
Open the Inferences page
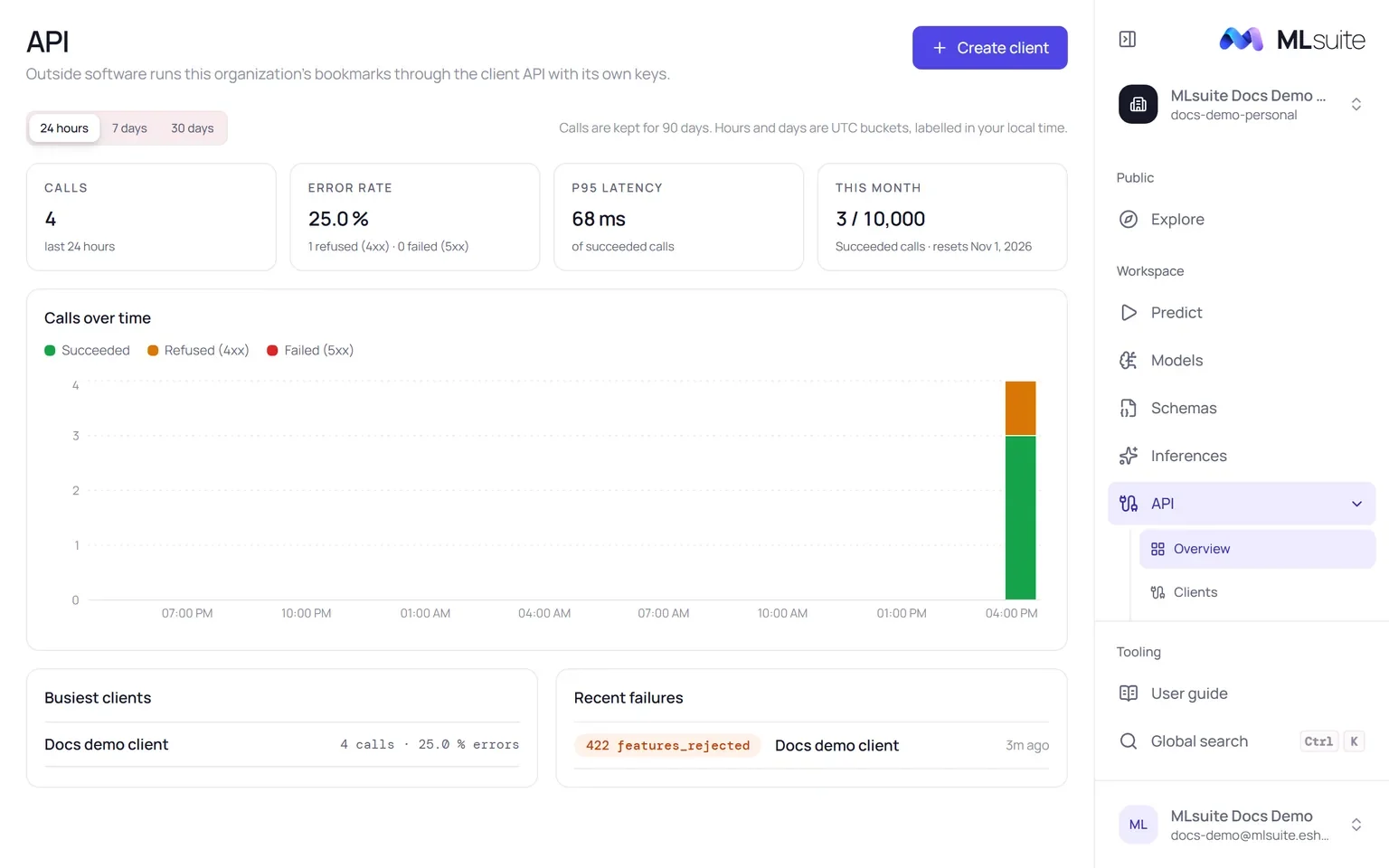click(1242, 456)
